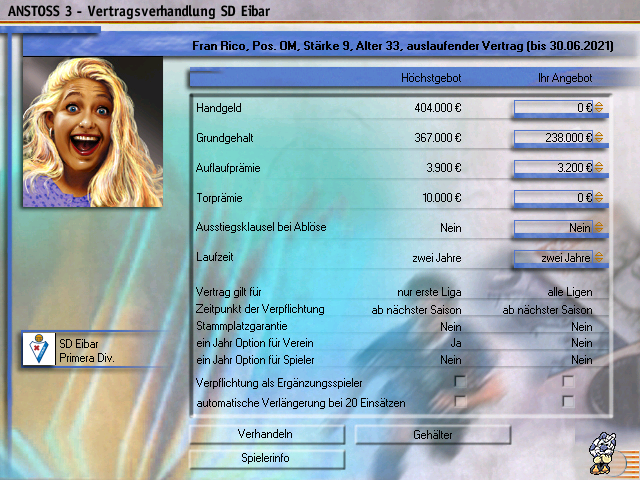Image resolution: width=640 pixels, height=480 pixels.
Task: Click Höchstgebot Torprämie value 10.000 €
Action: (x=442, y=198)
